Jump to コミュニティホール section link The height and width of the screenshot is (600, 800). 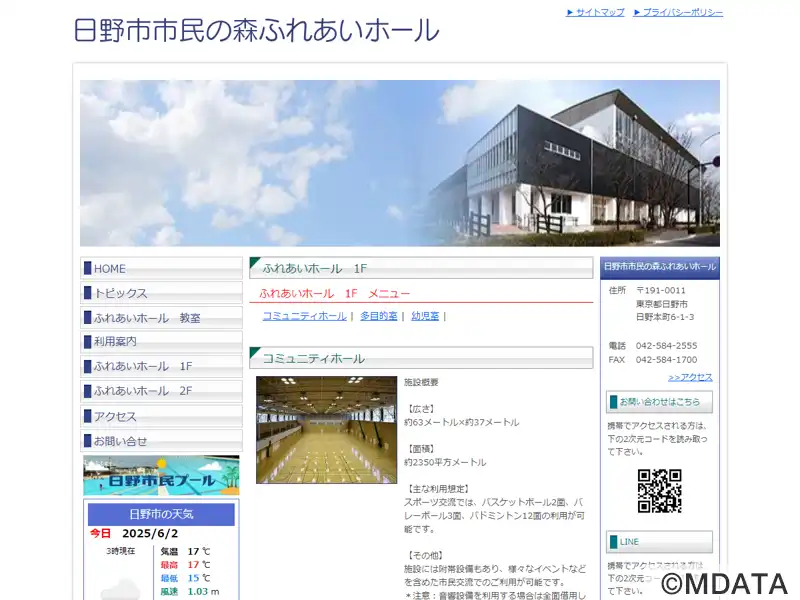pos(305,316)
